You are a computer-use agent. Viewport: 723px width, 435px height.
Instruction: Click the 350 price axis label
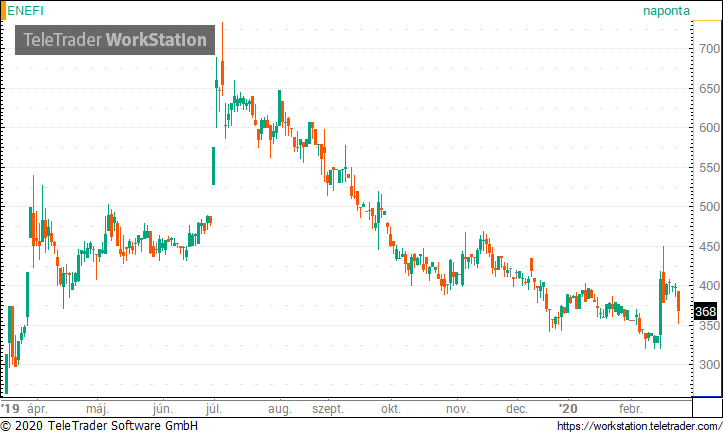click(709, 325)
